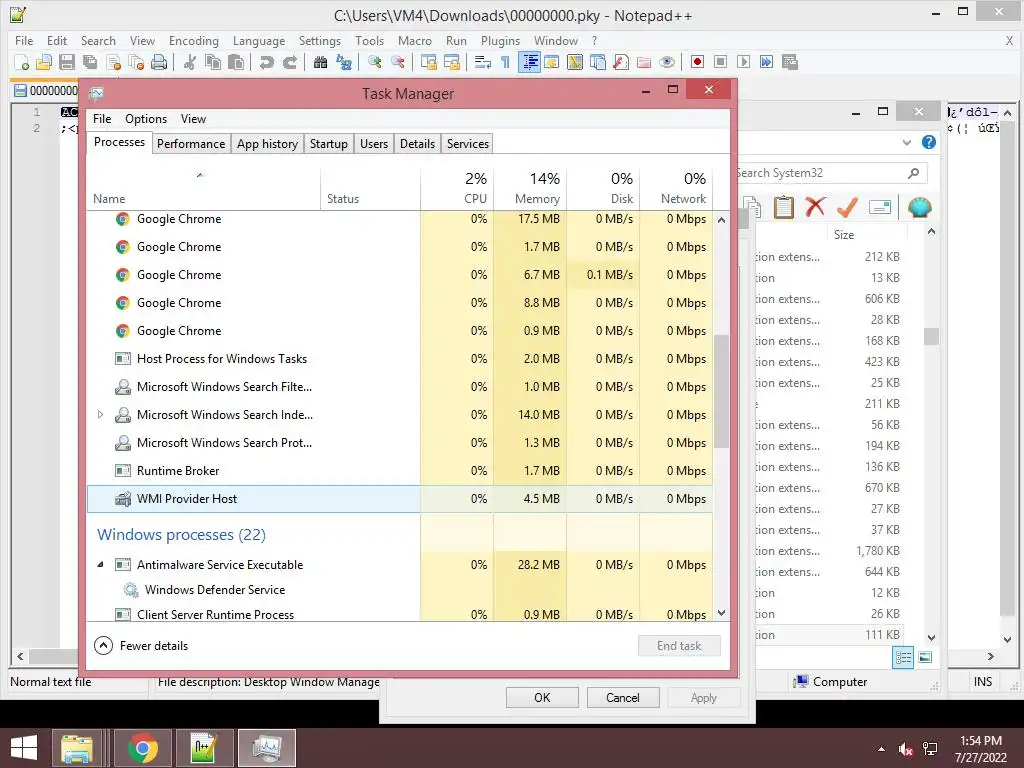Toggle Synchronize Vertical Scrolling icon
The image size is (1024, 768).
tap(428, 62)
